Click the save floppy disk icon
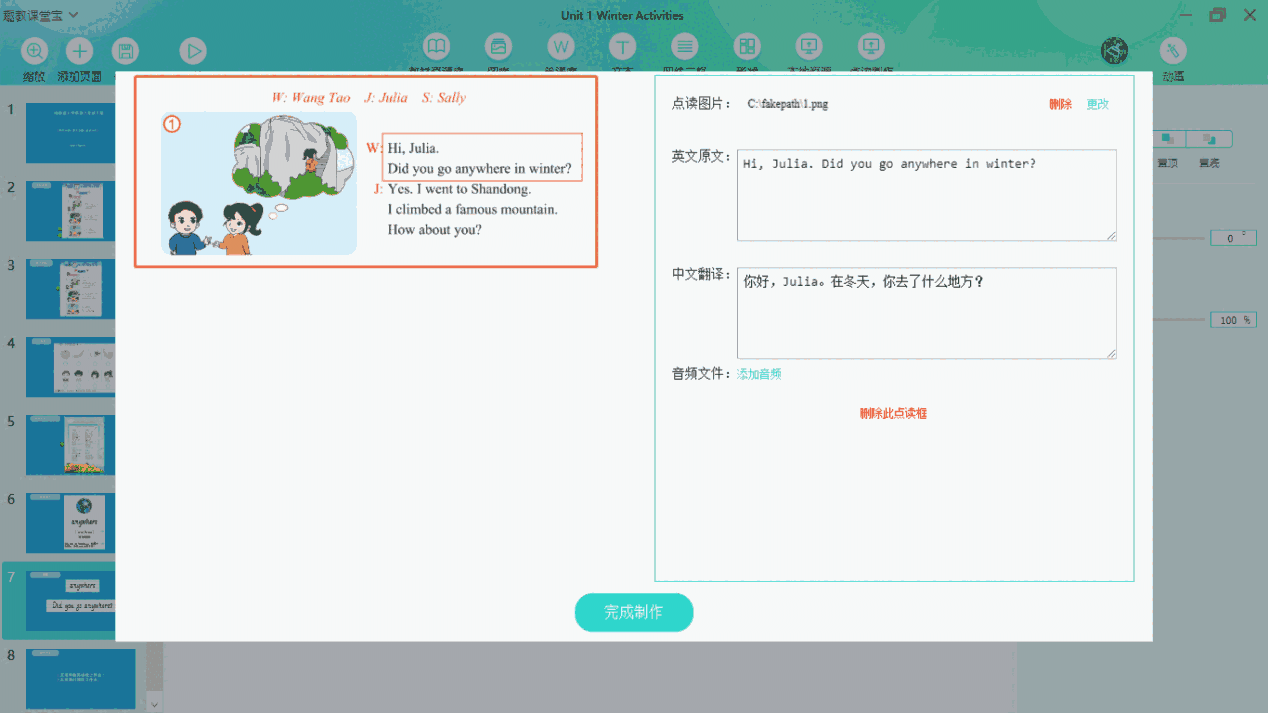 point(124,51)
